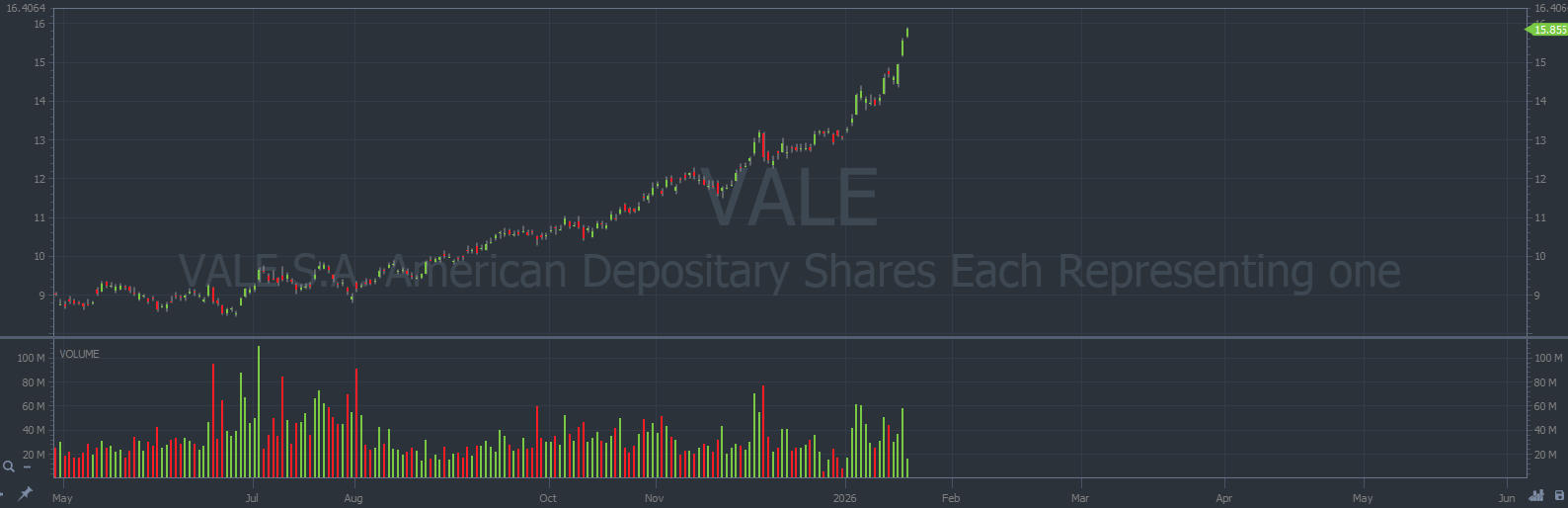Click the Jun label at axis end
The width and height of the screenshot is (1568, 508).
[1506, 498]
